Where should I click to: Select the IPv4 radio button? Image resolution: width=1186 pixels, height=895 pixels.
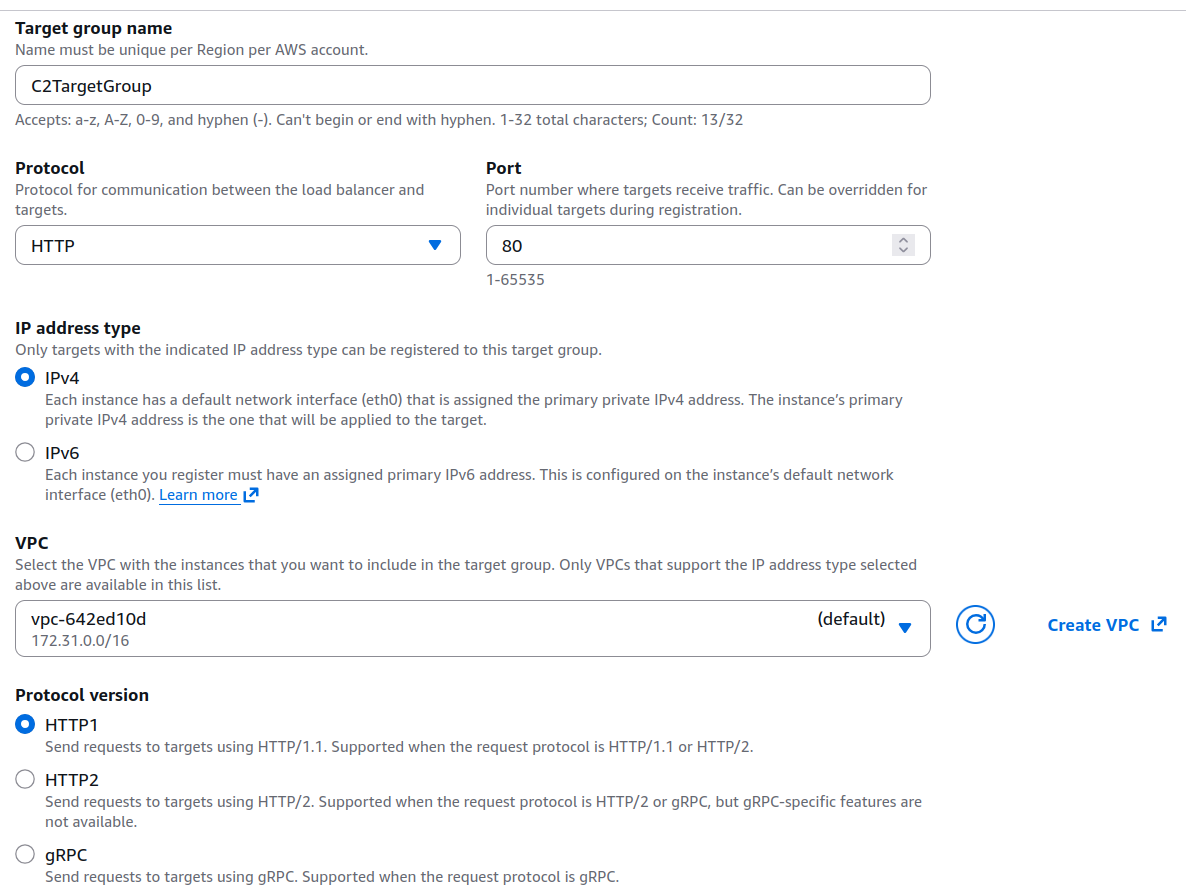point(25,378)
